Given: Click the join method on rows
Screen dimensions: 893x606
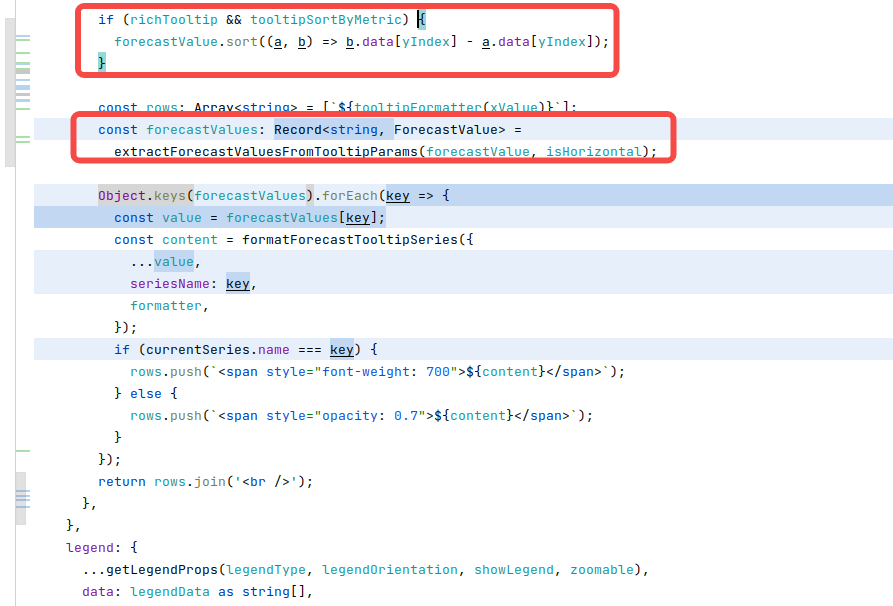Looking at the screenshot, I should coord(210,482).
